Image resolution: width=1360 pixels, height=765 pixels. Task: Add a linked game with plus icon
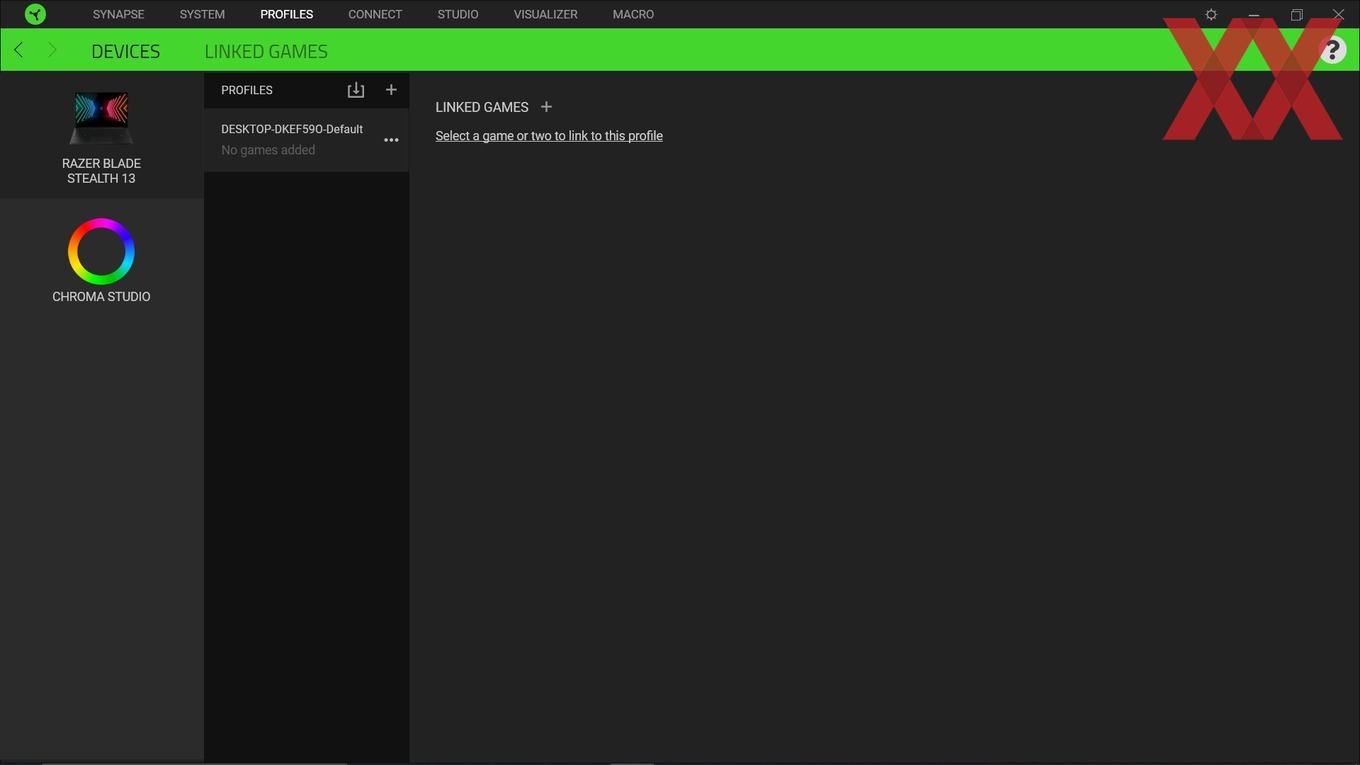point(546,107)
